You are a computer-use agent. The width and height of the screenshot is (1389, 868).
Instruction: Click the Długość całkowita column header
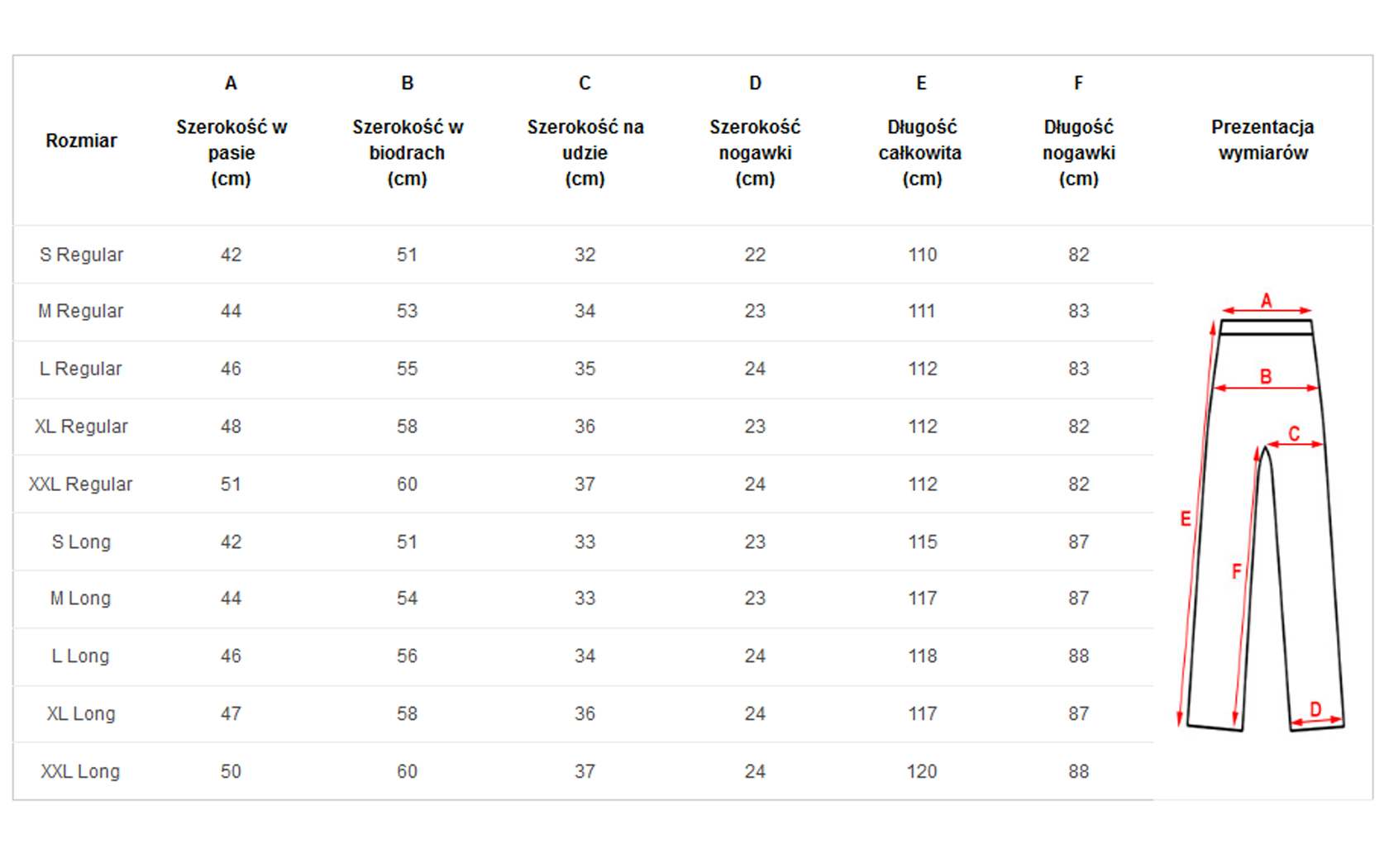(921, 153)
